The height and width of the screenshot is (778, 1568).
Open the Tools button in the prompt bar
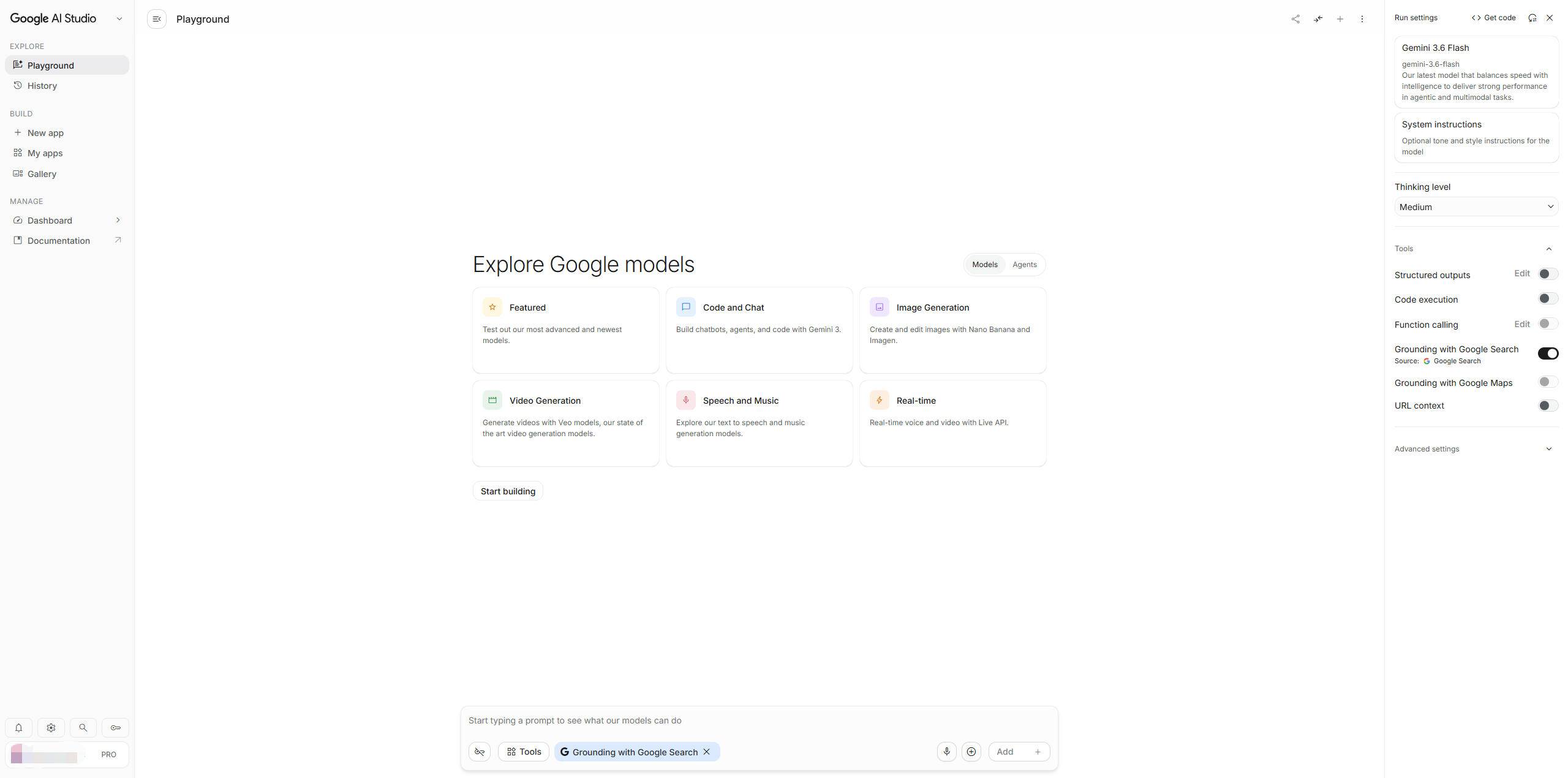[524, 752]
